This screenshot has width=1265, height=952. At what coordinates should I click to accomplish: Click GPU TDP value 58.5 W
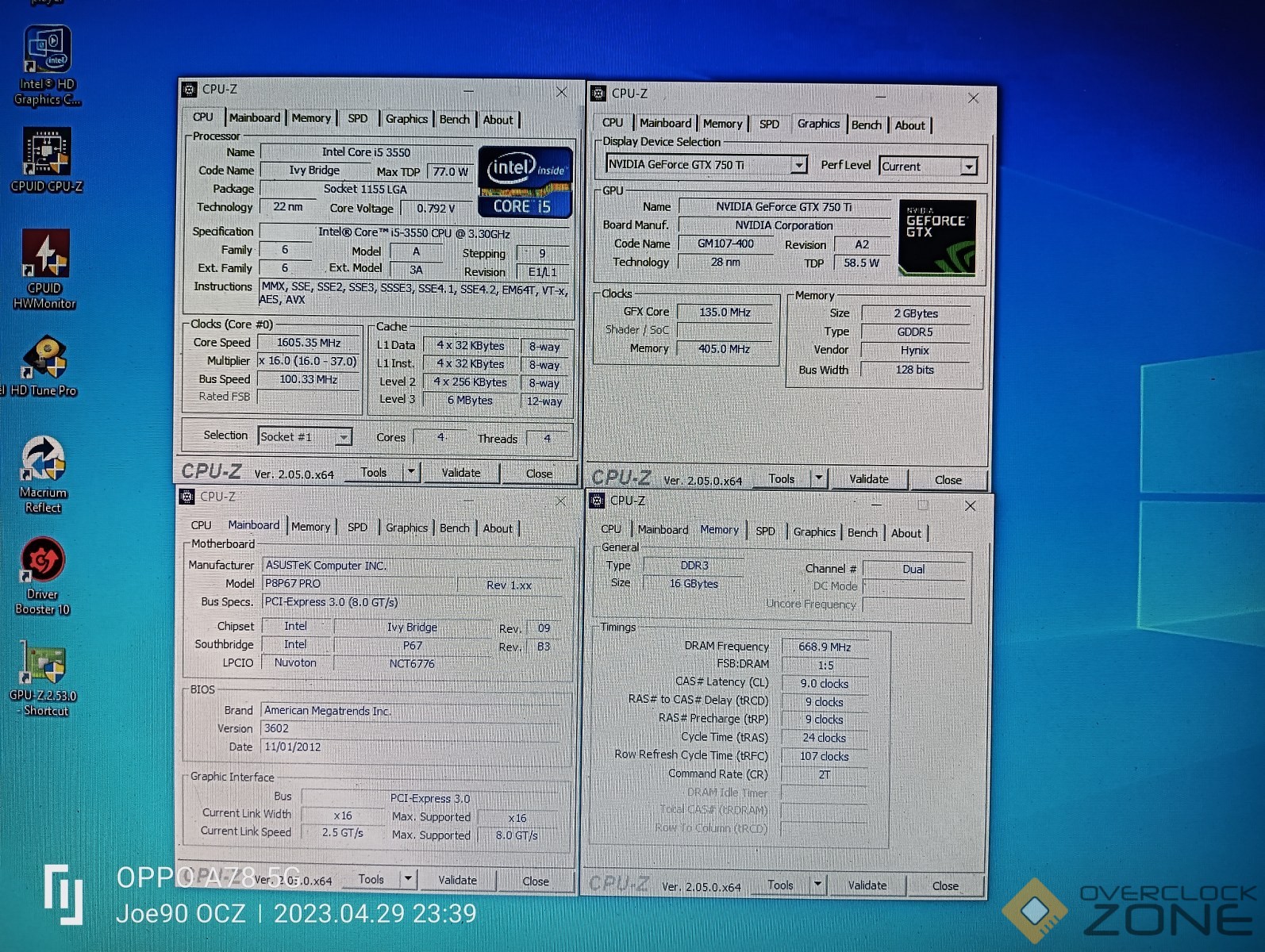click(861, 263)
